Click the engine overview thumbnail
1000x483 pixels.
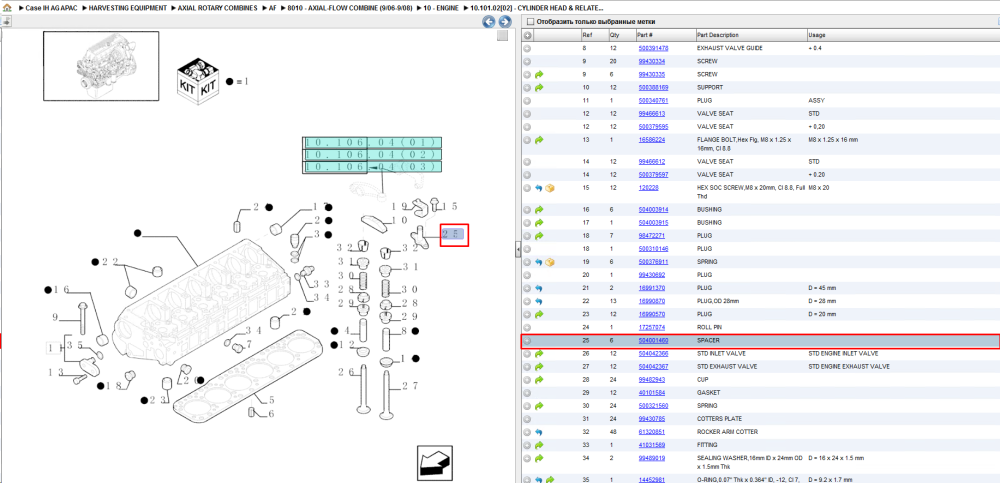click(101, 66)
